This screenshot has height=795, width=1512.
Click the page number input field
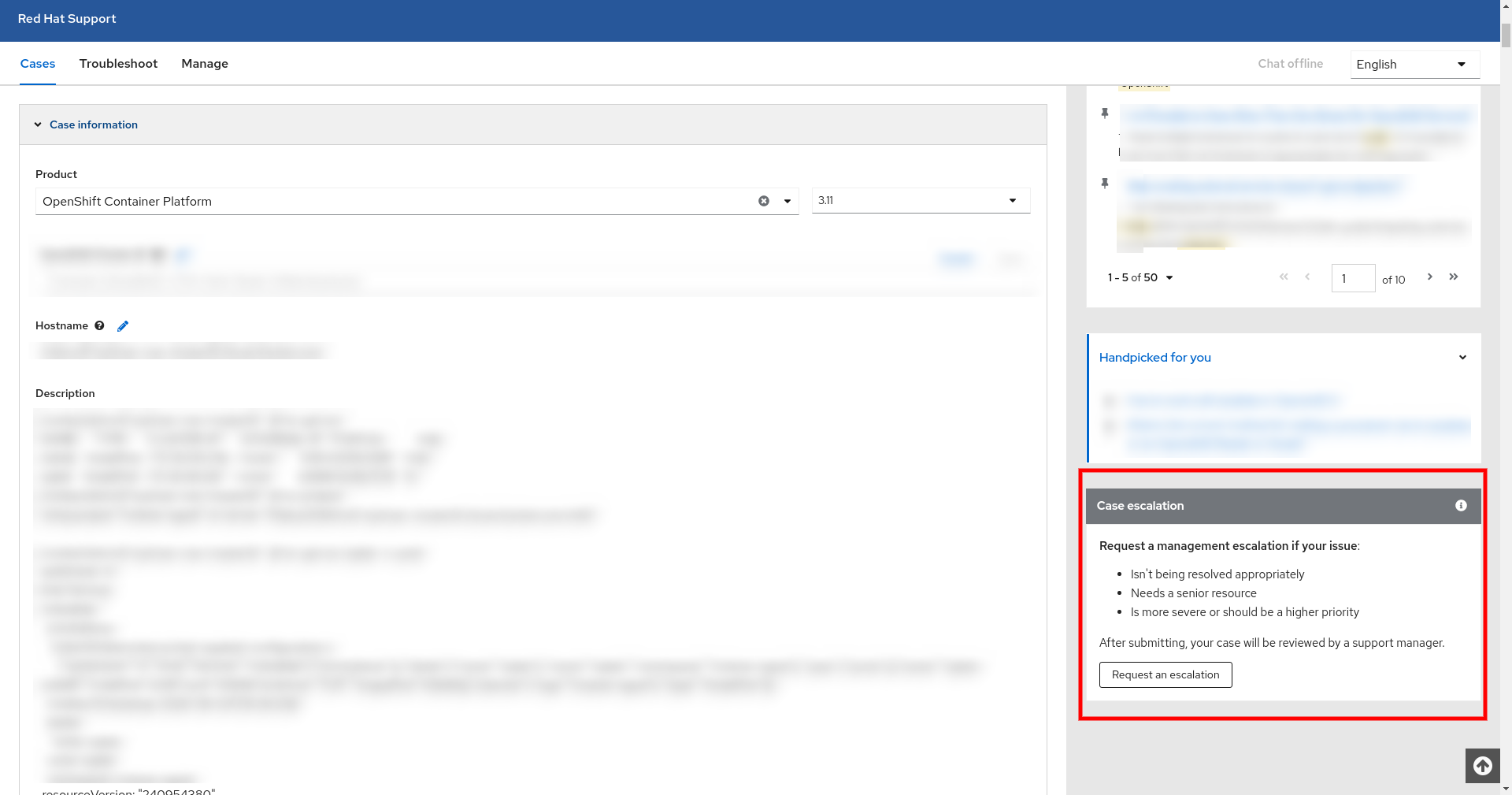[1353, 278]
